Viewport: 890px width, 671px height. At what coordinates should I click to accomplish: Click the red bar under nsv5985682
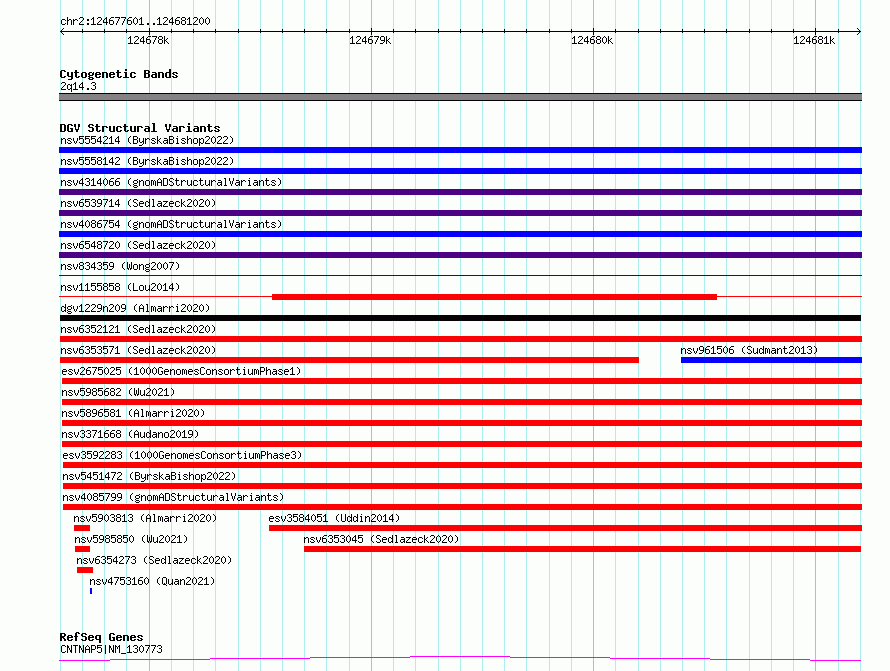point(461,402)
